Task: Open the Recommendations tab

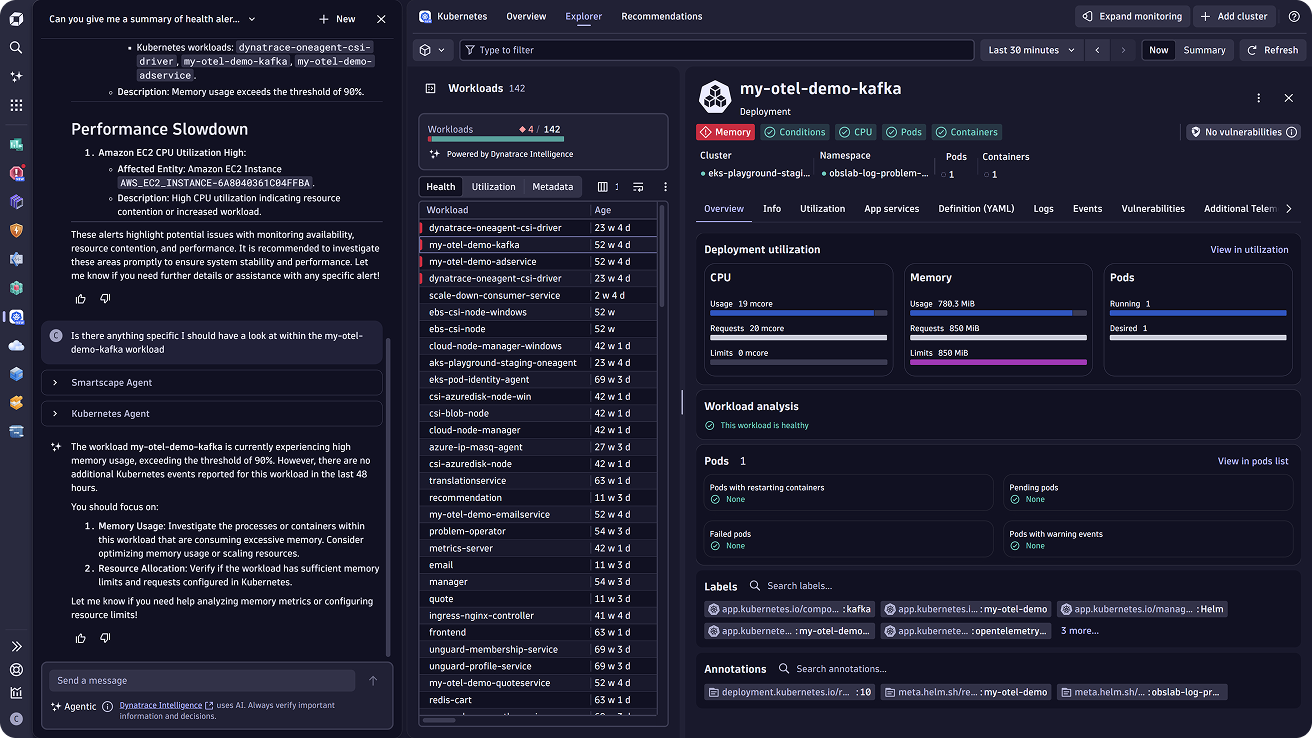Action: (x=661, y=17)
